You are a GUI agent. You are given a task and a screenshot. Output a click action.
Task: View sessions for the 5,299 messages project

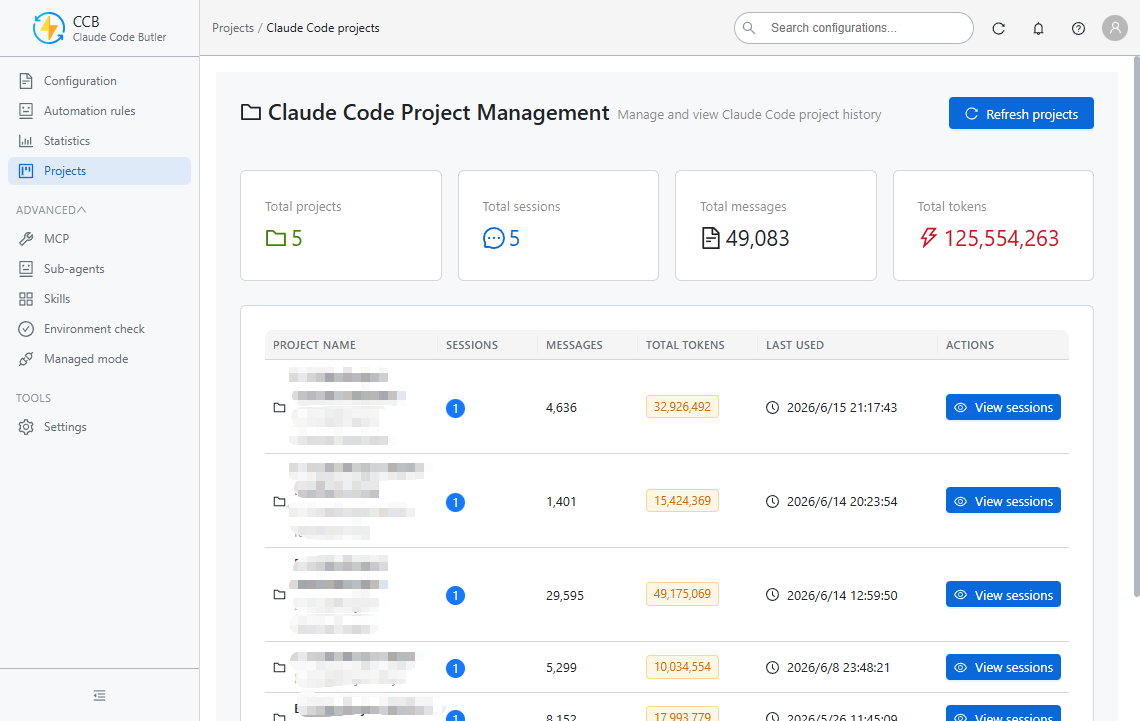coord(1003,667)
